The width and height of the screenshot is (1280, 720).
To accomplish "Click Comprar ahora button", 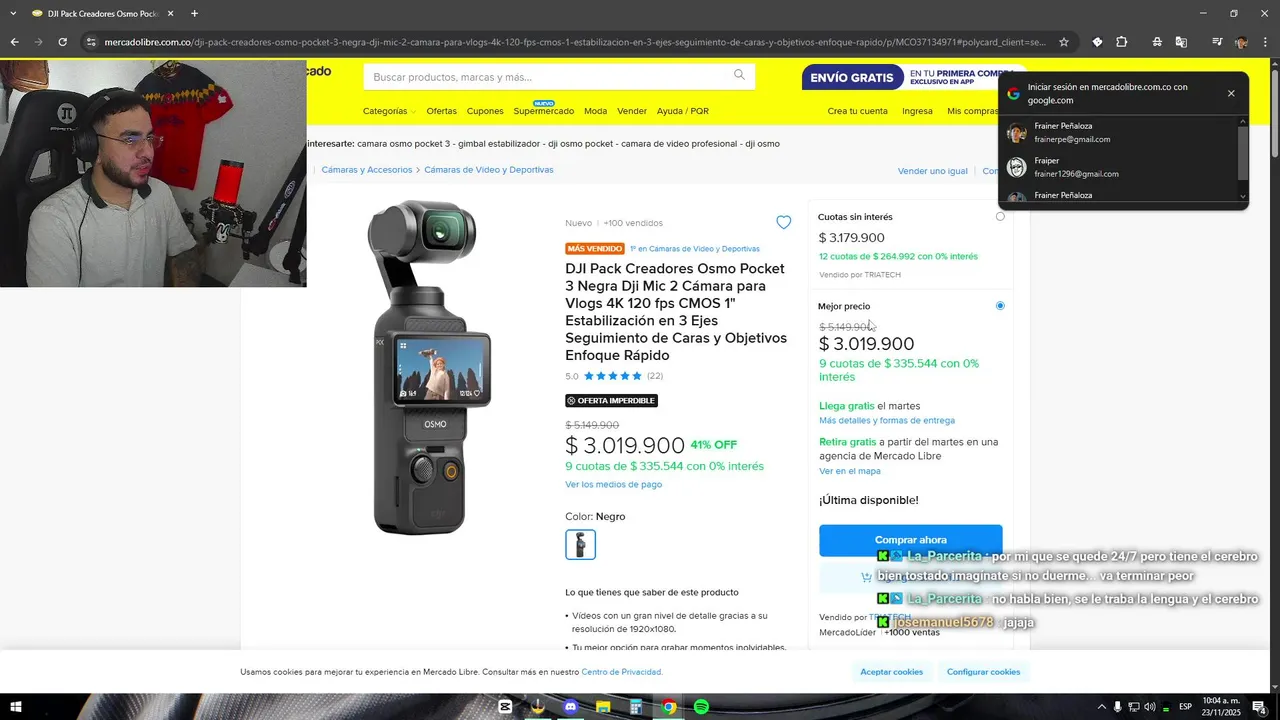I will (x=910, y=540).
